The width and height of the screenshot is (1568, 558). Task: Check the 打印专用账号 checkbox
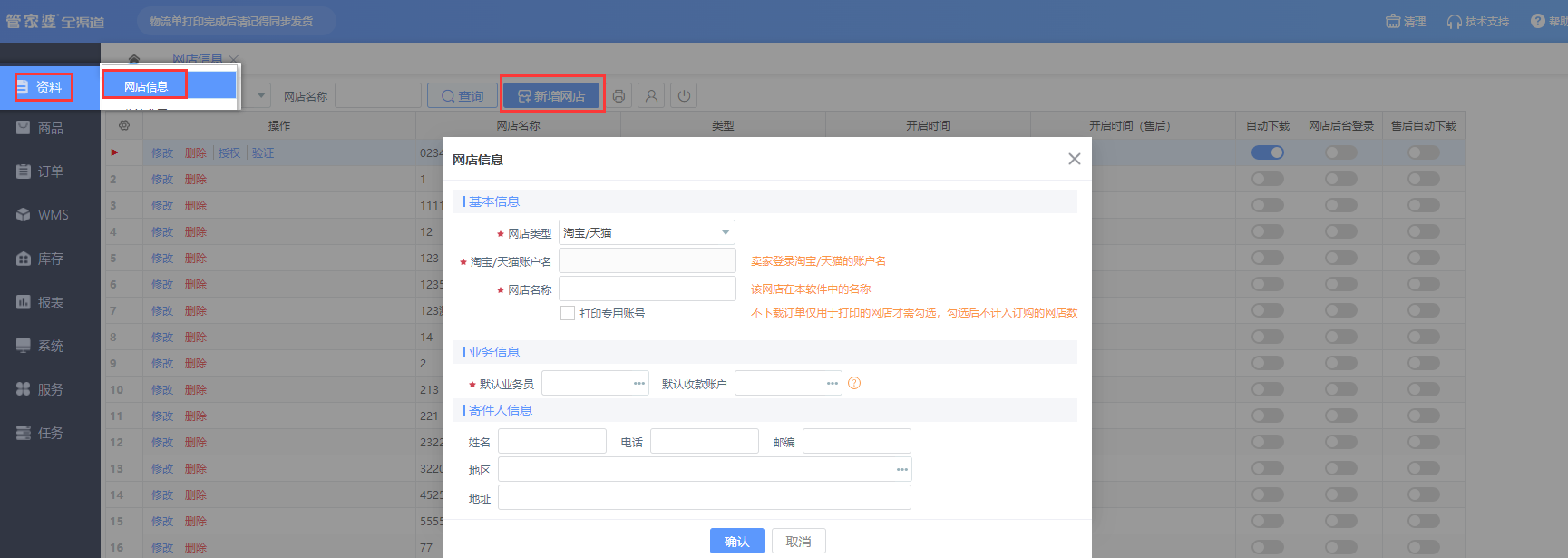[x=568, y=313]
